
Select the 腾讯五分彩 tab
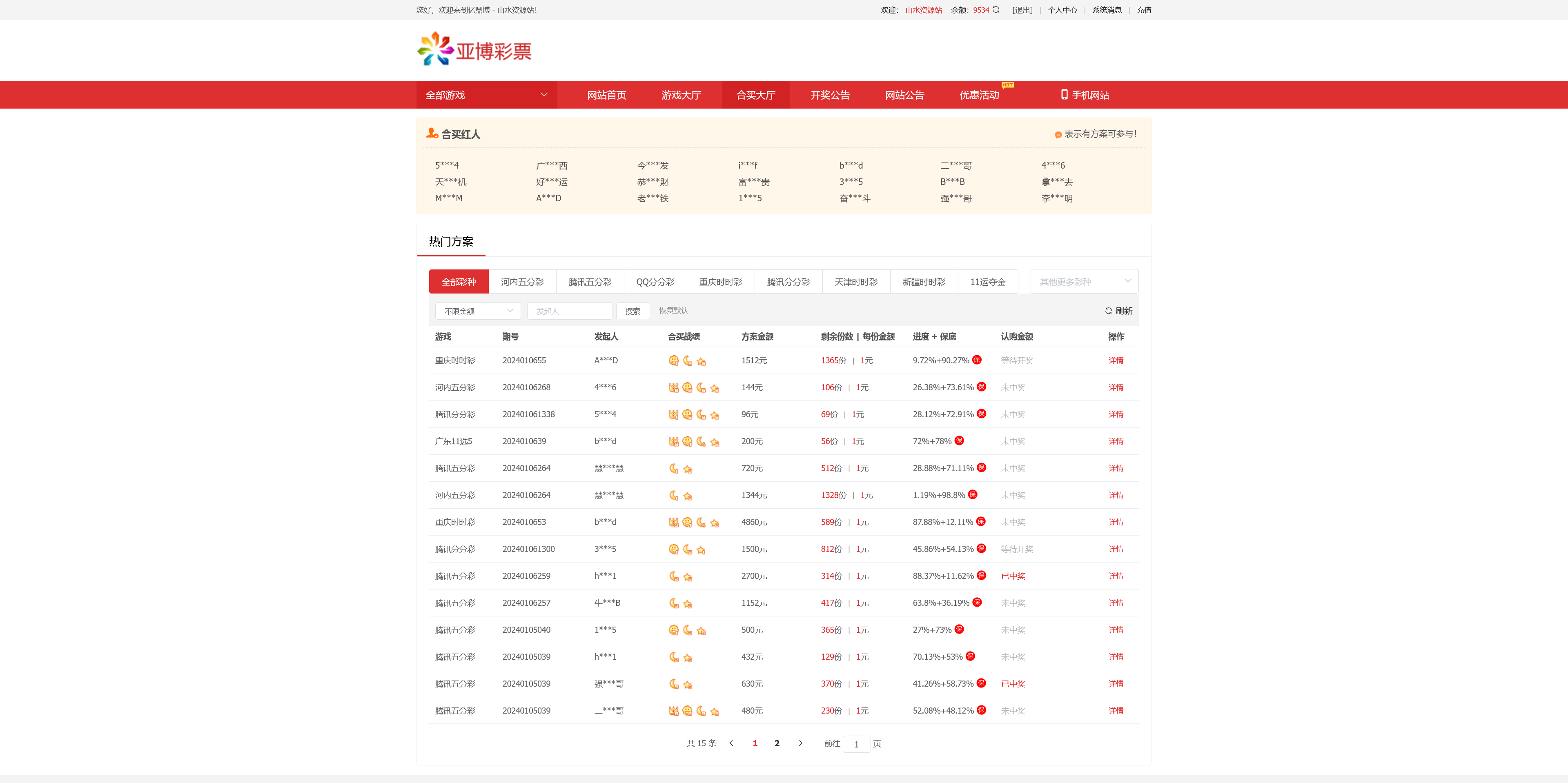pos(590,282)
